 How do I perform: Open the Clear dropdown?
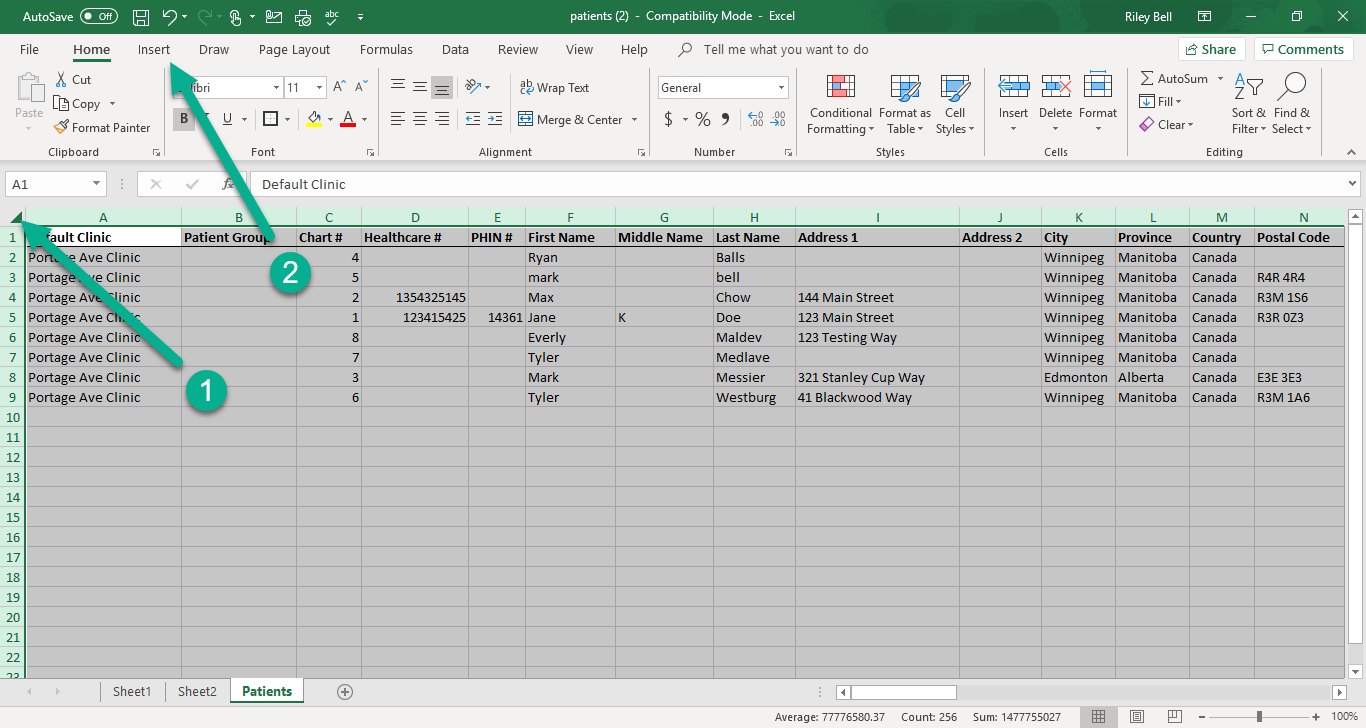point(1166,125)
